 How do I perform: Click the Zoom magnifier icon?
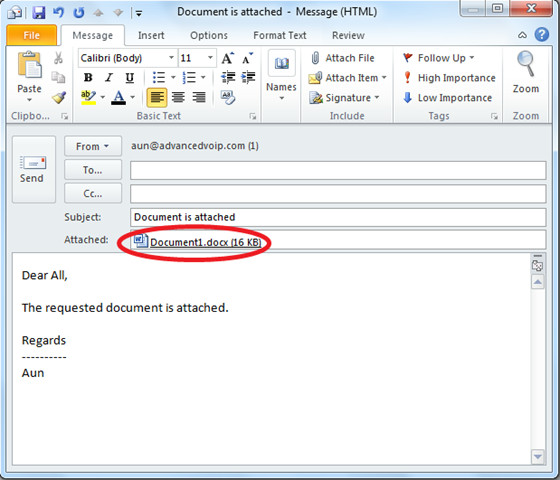526,64
